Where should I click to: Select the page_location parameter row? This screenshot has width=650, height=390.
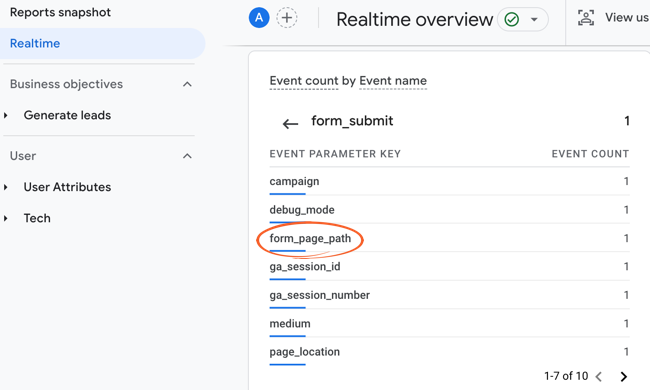coord(449,352)
